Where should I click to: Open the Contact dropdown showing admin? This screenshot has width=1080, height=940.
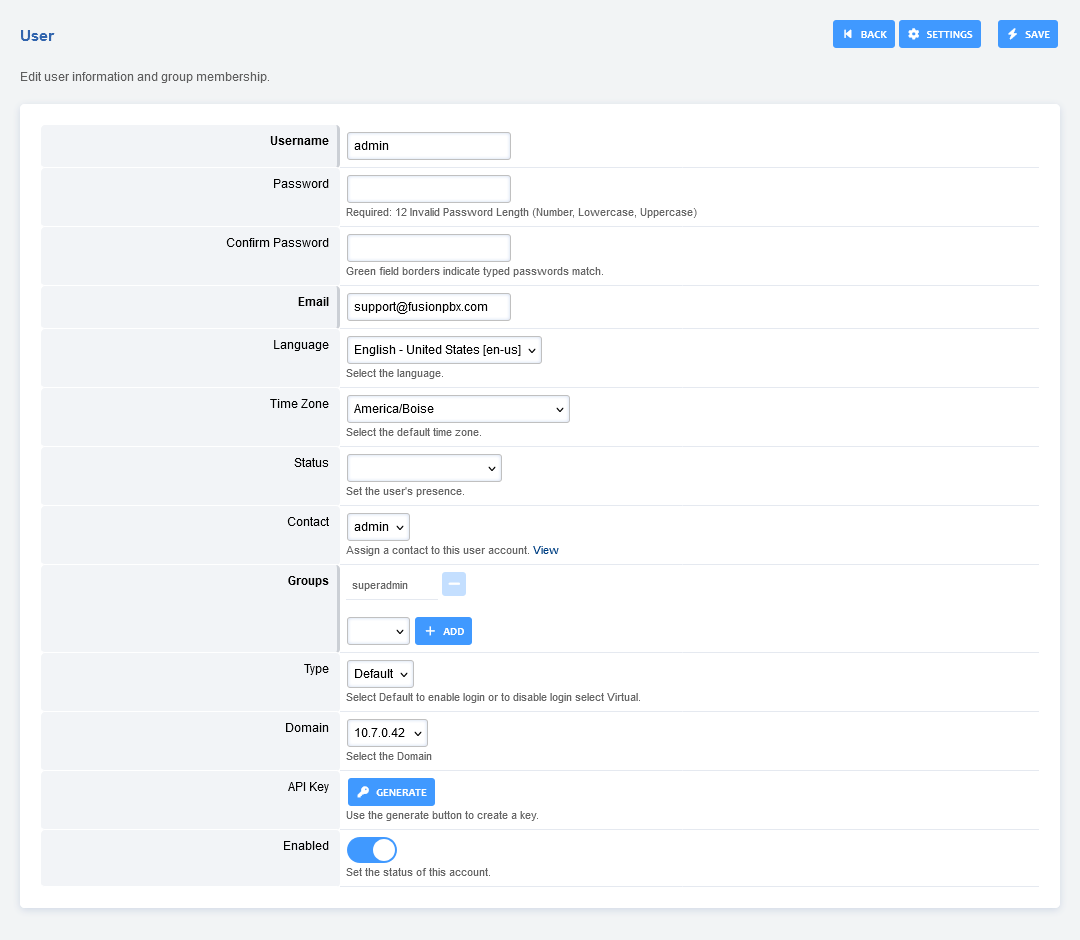(378, 527)
